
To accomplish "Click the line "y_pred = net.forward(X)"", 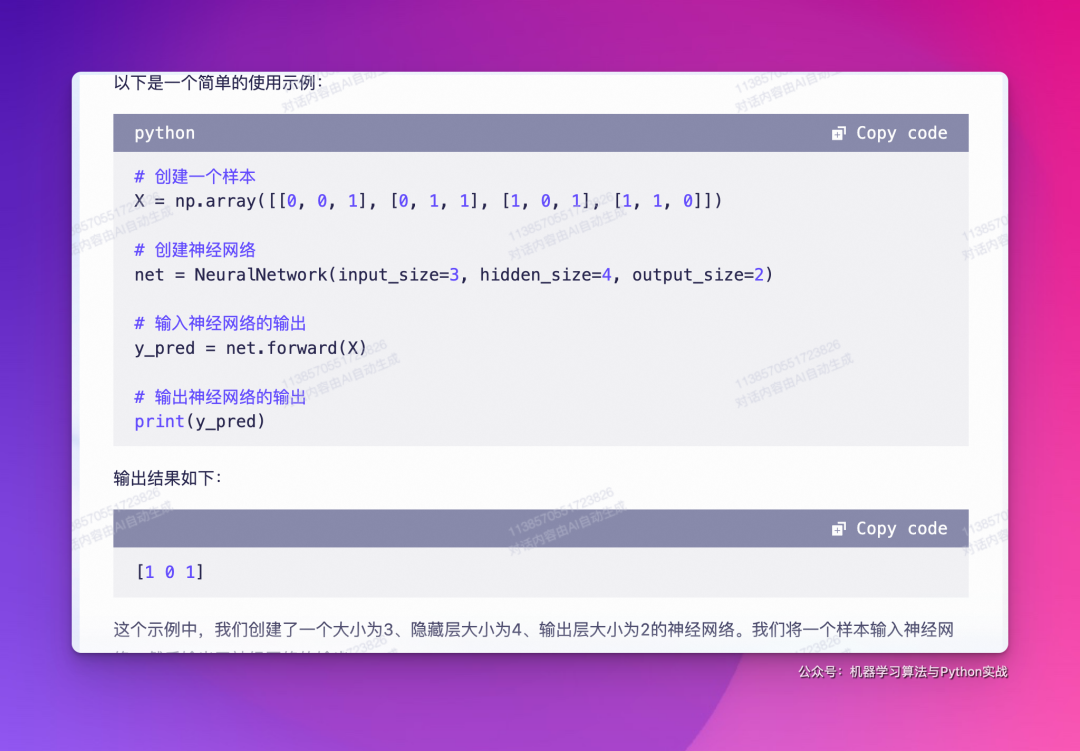I will click(251, 348).
